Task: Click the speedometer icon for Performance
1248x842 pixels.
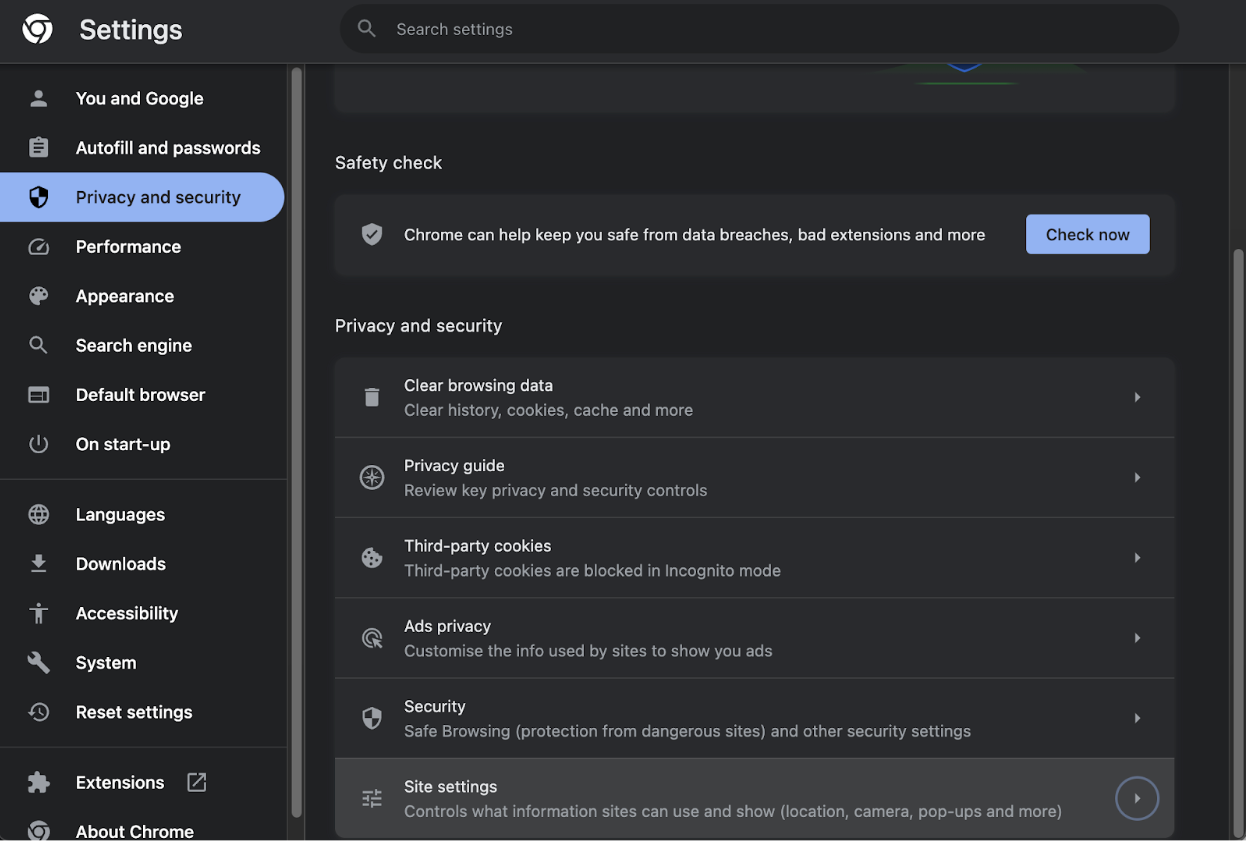Action: tap(38, 246)
